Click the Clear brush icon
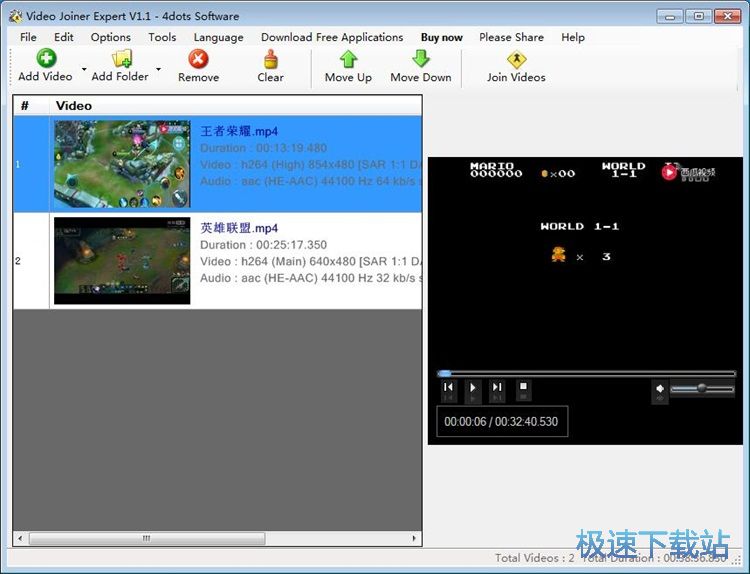Viewport: 750px width, 574px height. (x=271, y=59)
